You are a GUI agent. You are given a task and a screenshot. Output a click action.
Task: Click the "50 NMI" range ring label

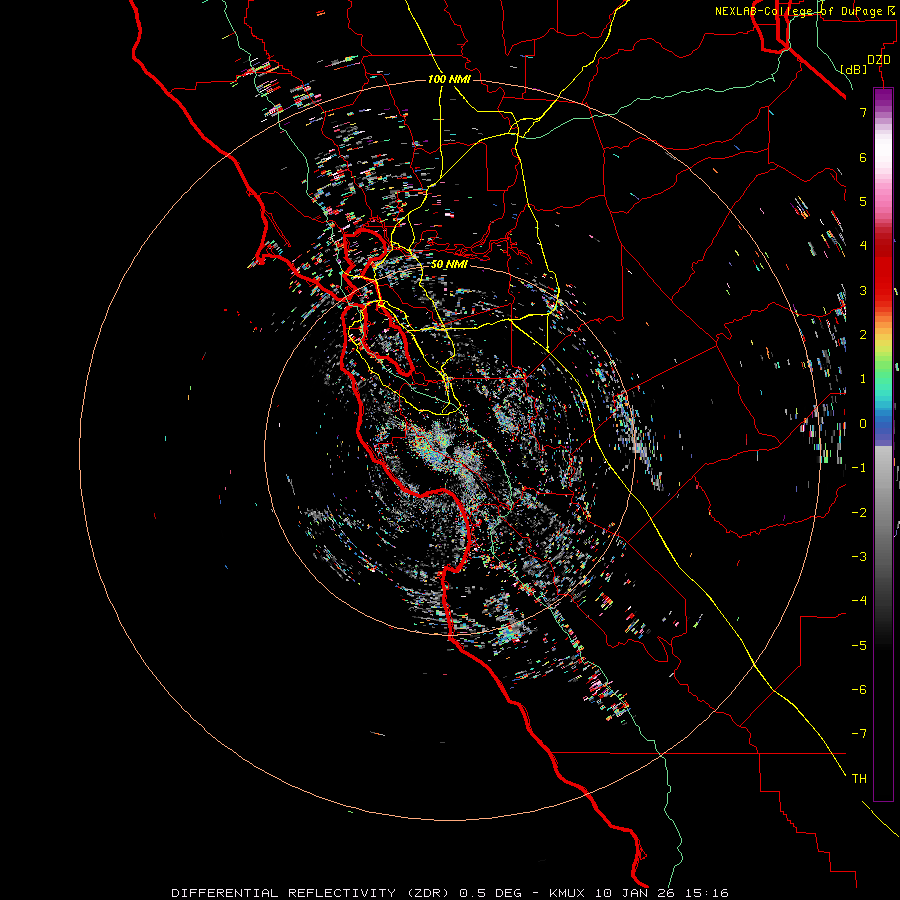click(x=449, y=264)
